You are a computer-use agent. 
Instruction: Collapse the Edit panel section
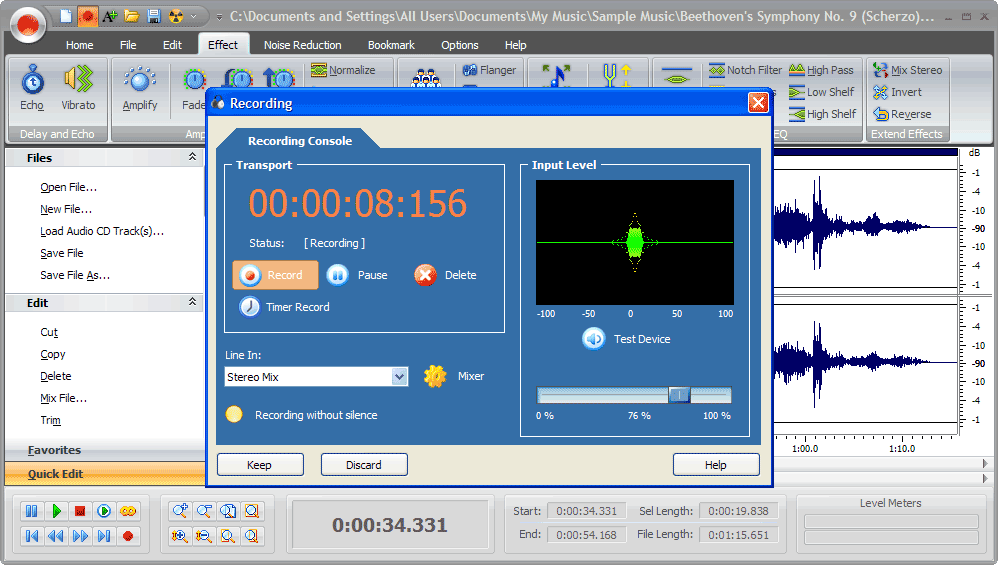[192, 302]
